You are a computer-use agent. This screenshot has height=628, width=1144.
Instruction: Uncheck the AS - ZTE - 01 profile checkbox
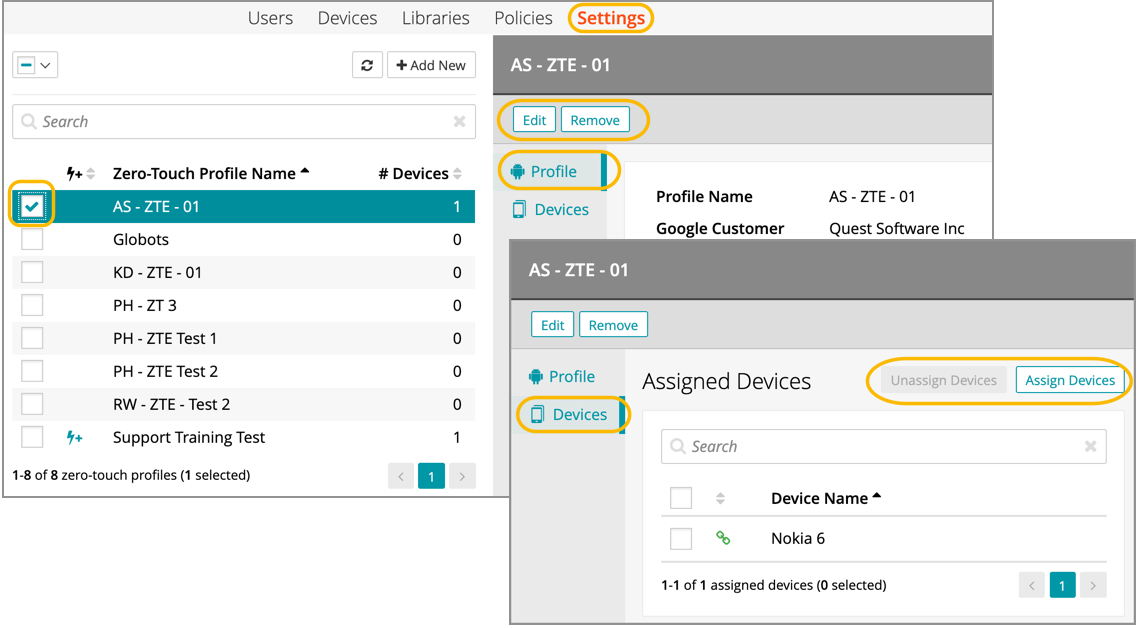(33, 207)
